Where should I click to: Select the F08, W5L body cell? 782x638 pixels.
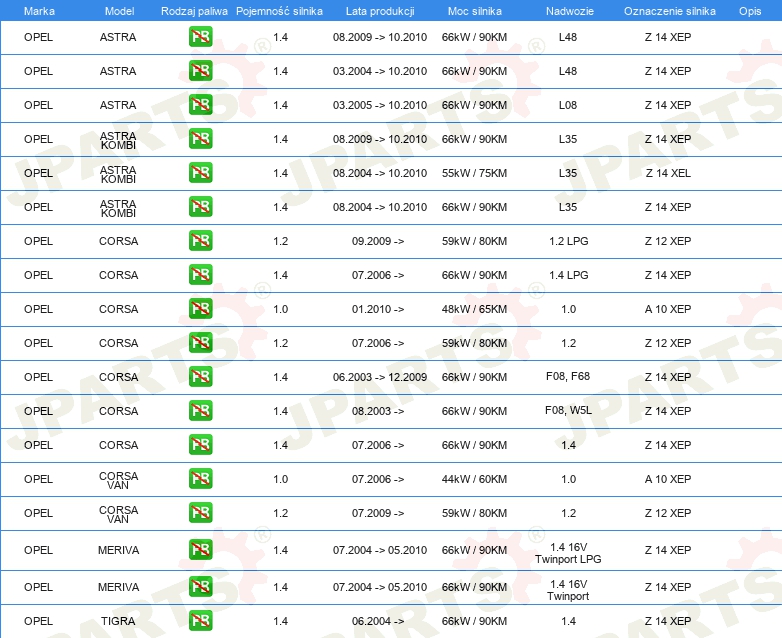pyautogui.click(x=568, y=410)
